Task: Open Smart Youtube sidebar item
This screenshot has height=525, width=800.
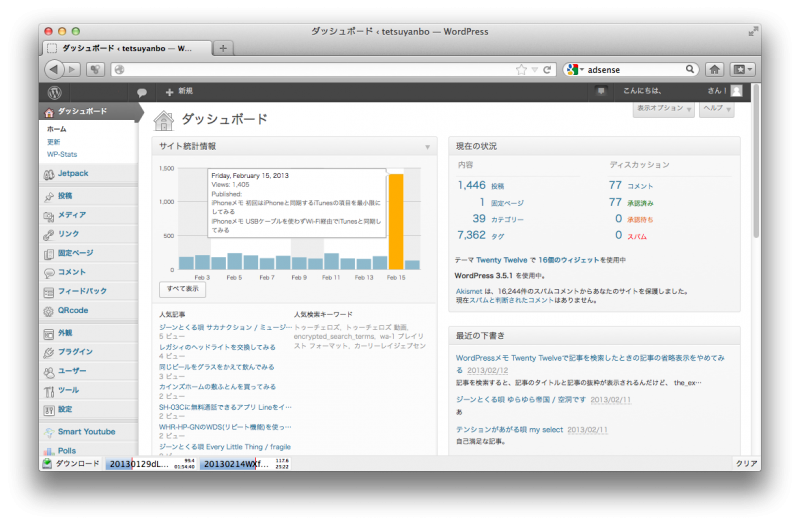Action: pos(88,432)
